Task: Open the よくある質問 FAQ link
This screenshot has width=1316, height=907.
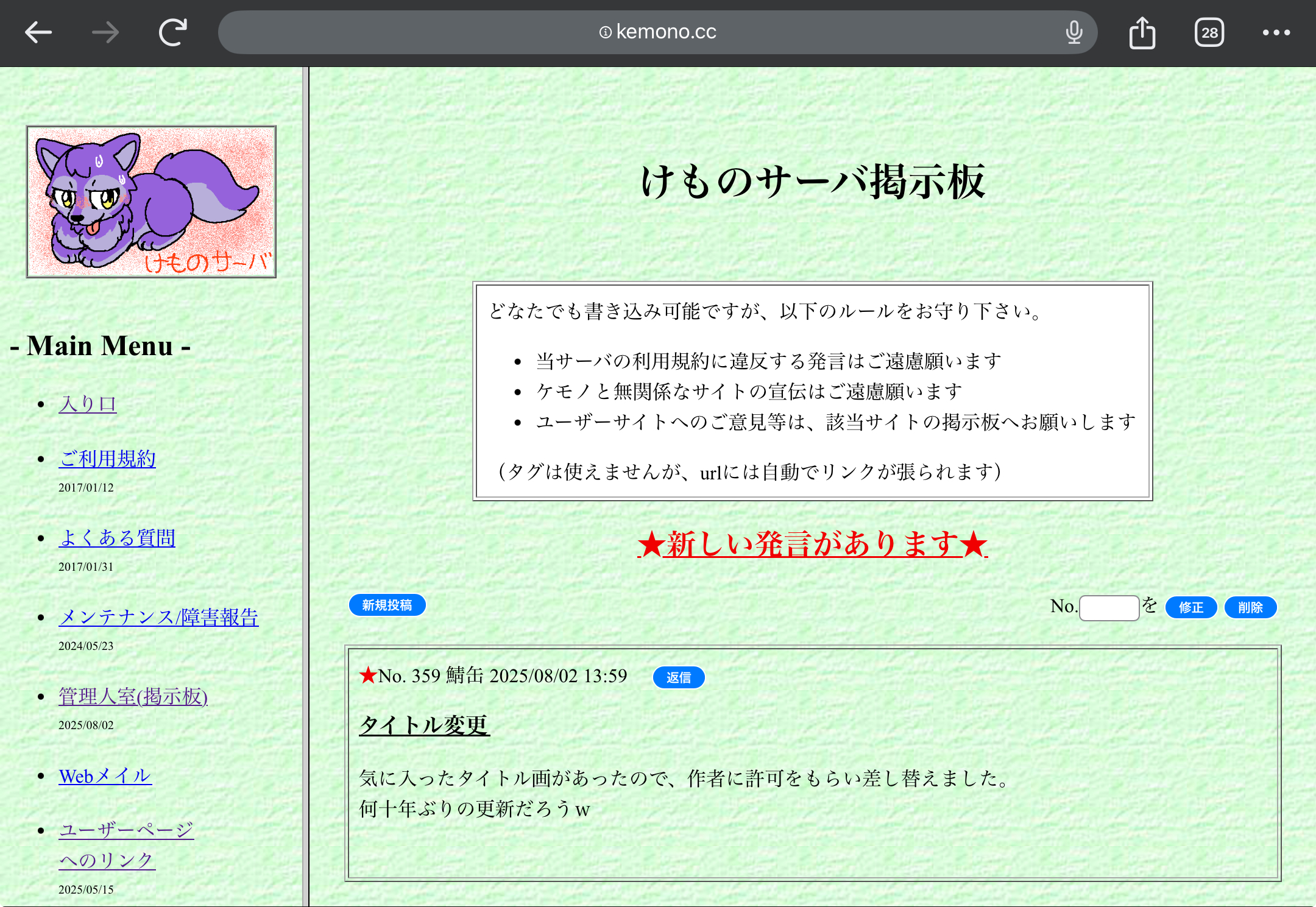Action: 117,538
